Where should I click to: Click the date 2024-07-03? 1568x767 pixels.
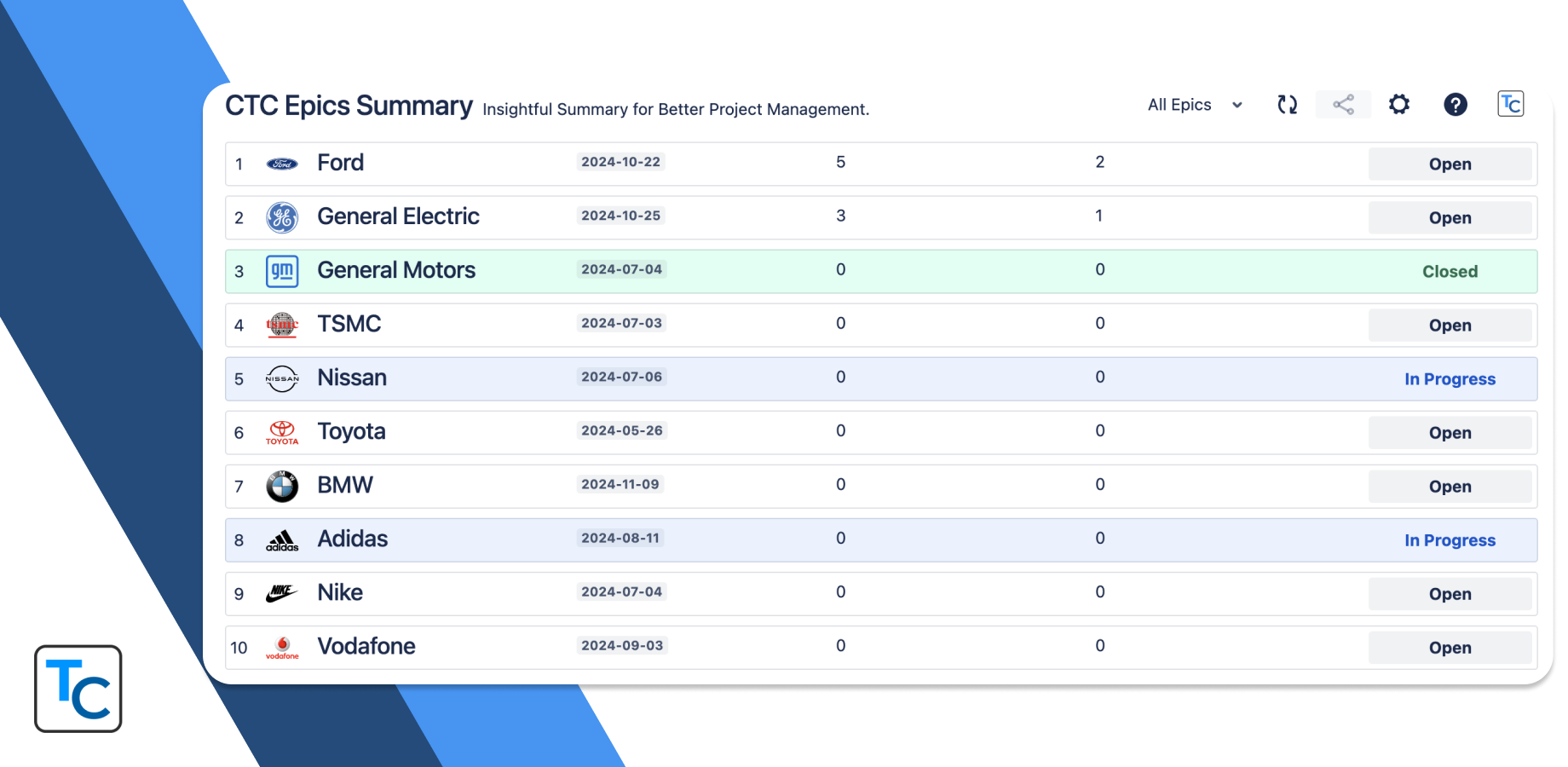point(621,323)
